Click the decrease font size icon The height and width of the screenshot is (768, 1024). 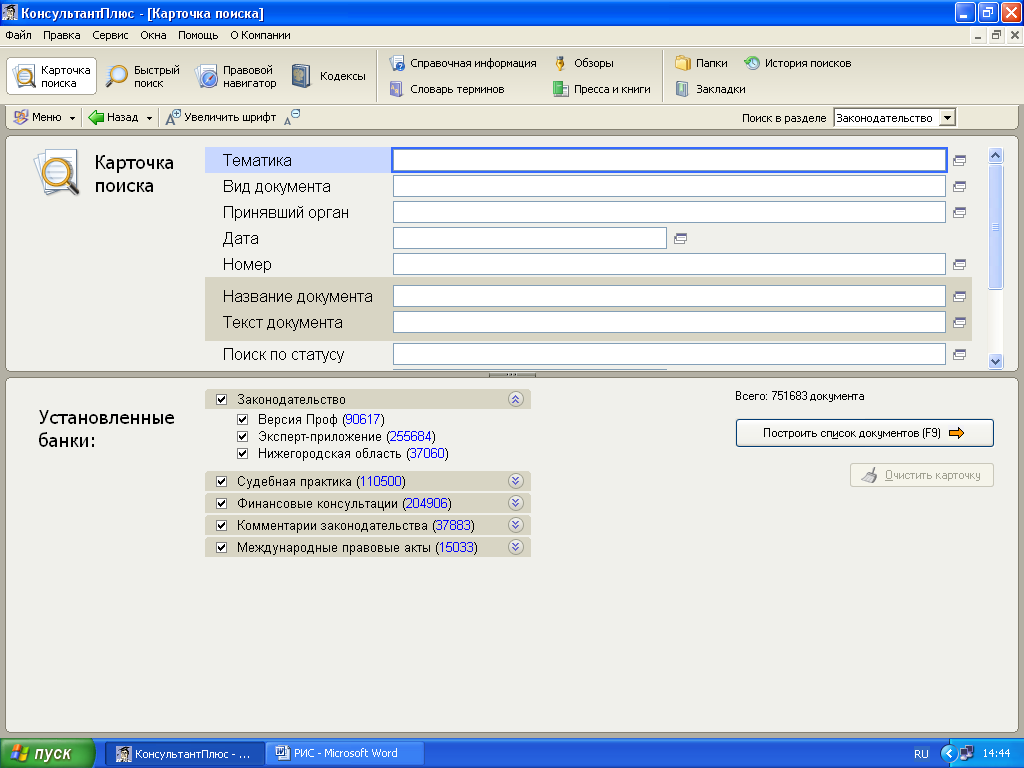click(x=292, y=117)
